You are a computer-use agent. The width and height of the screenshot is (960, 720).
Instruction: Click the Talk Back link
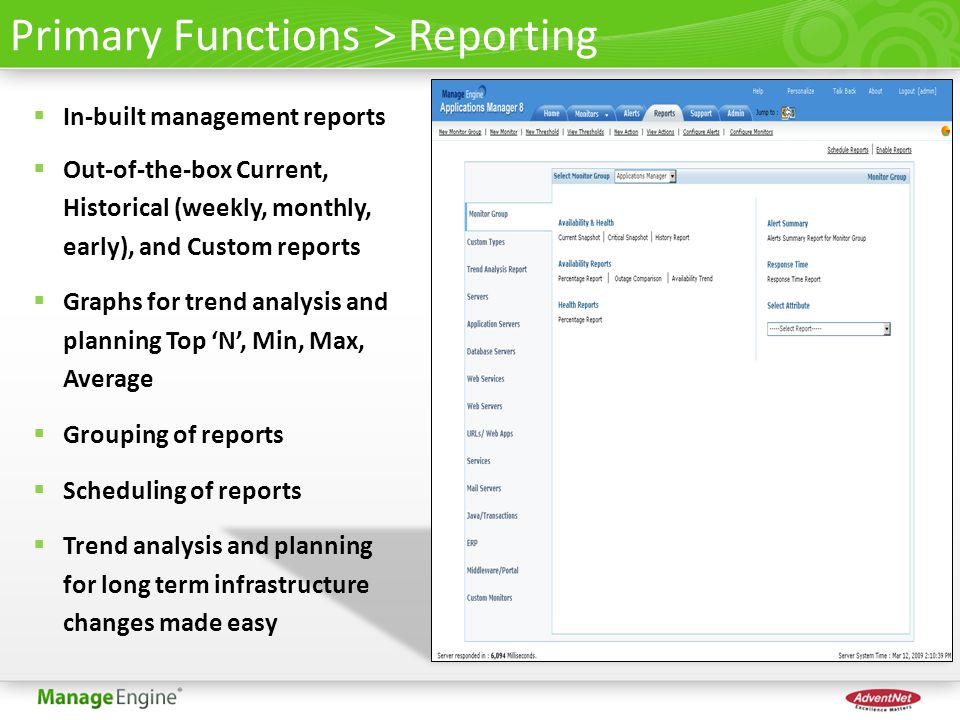[x=844, y=91]
